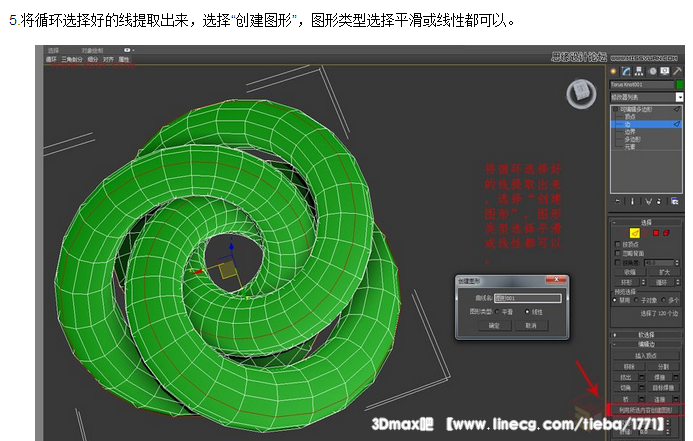
Task: Click the angle value spinner arrows
Action: click(x=677, y=262)
